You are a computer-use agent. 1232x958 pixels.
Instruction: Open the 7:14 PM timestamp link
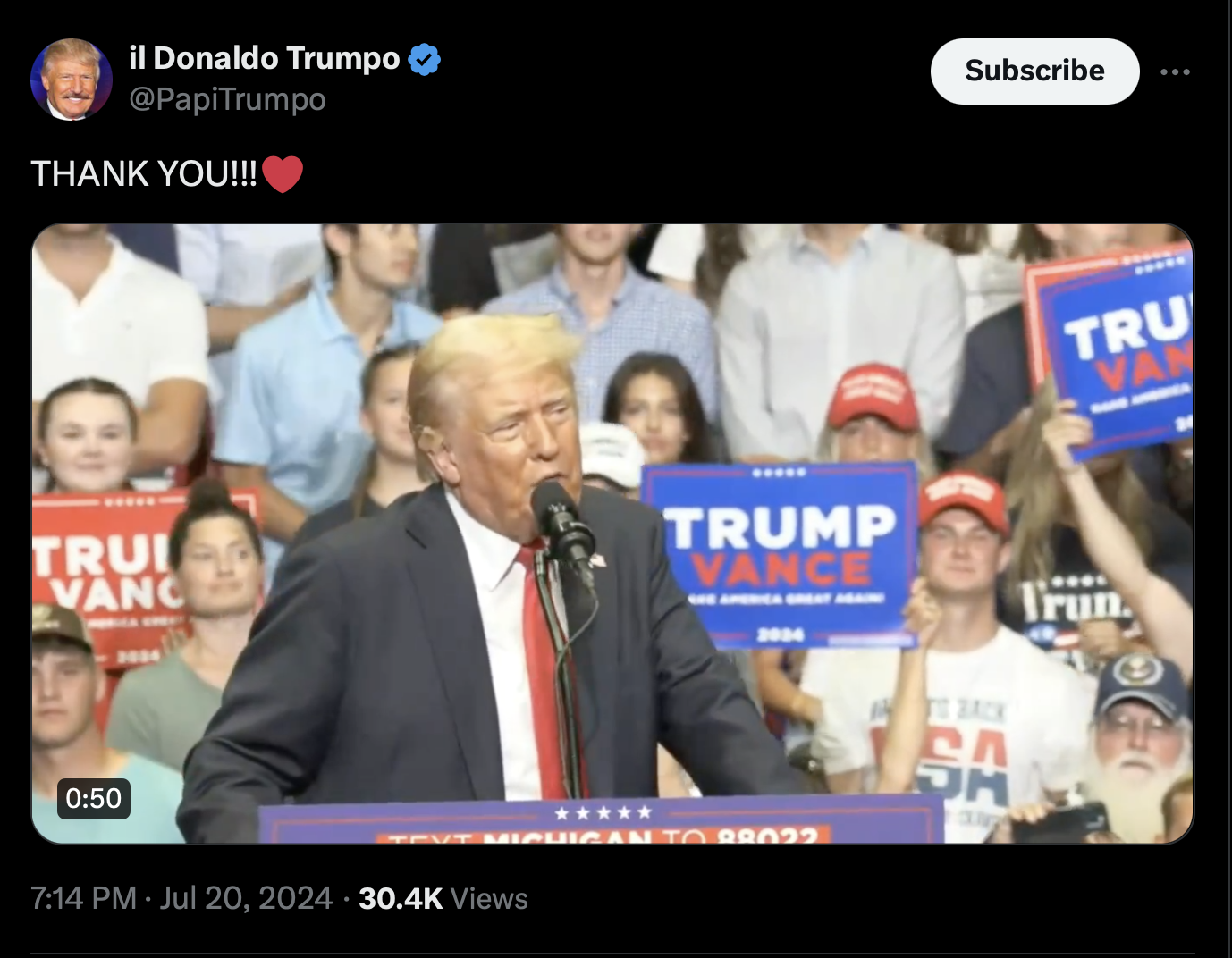[x=83, y=898]
